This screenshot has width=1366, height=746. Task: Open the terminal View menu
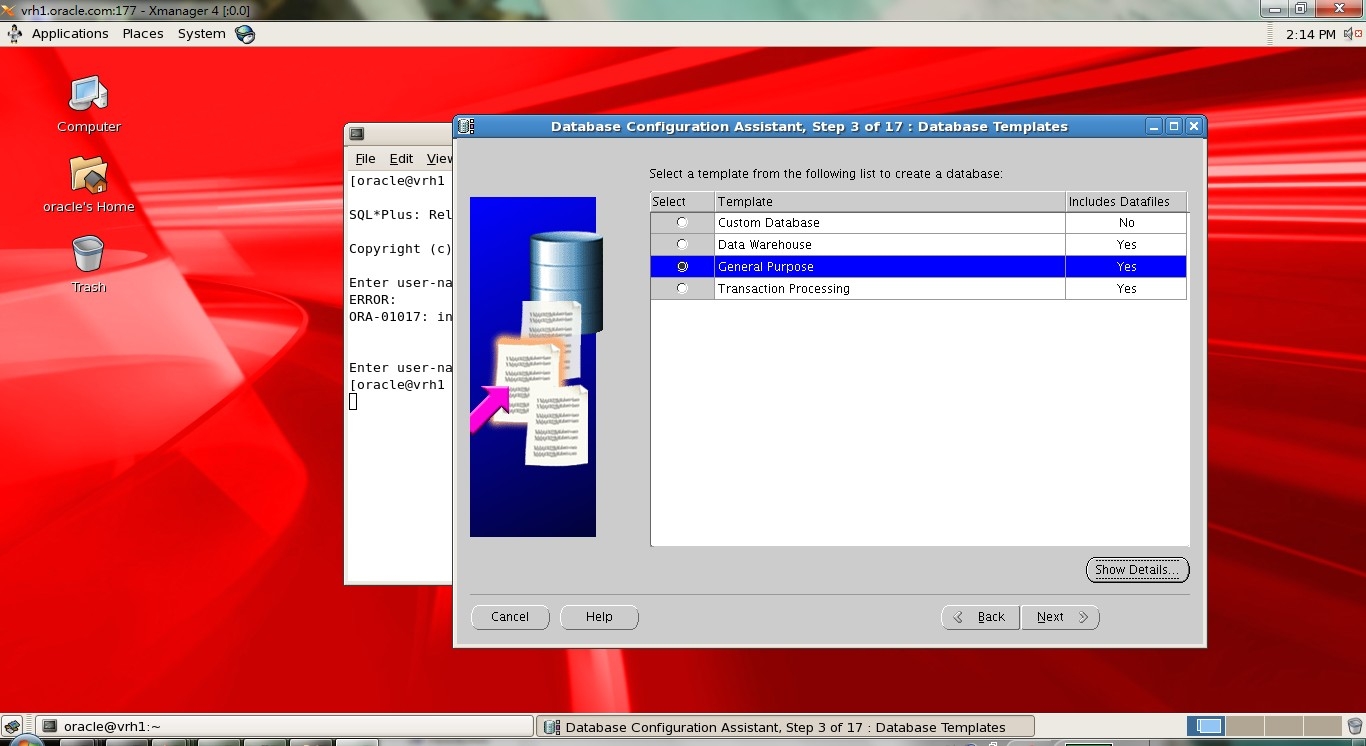coord(440,159)
